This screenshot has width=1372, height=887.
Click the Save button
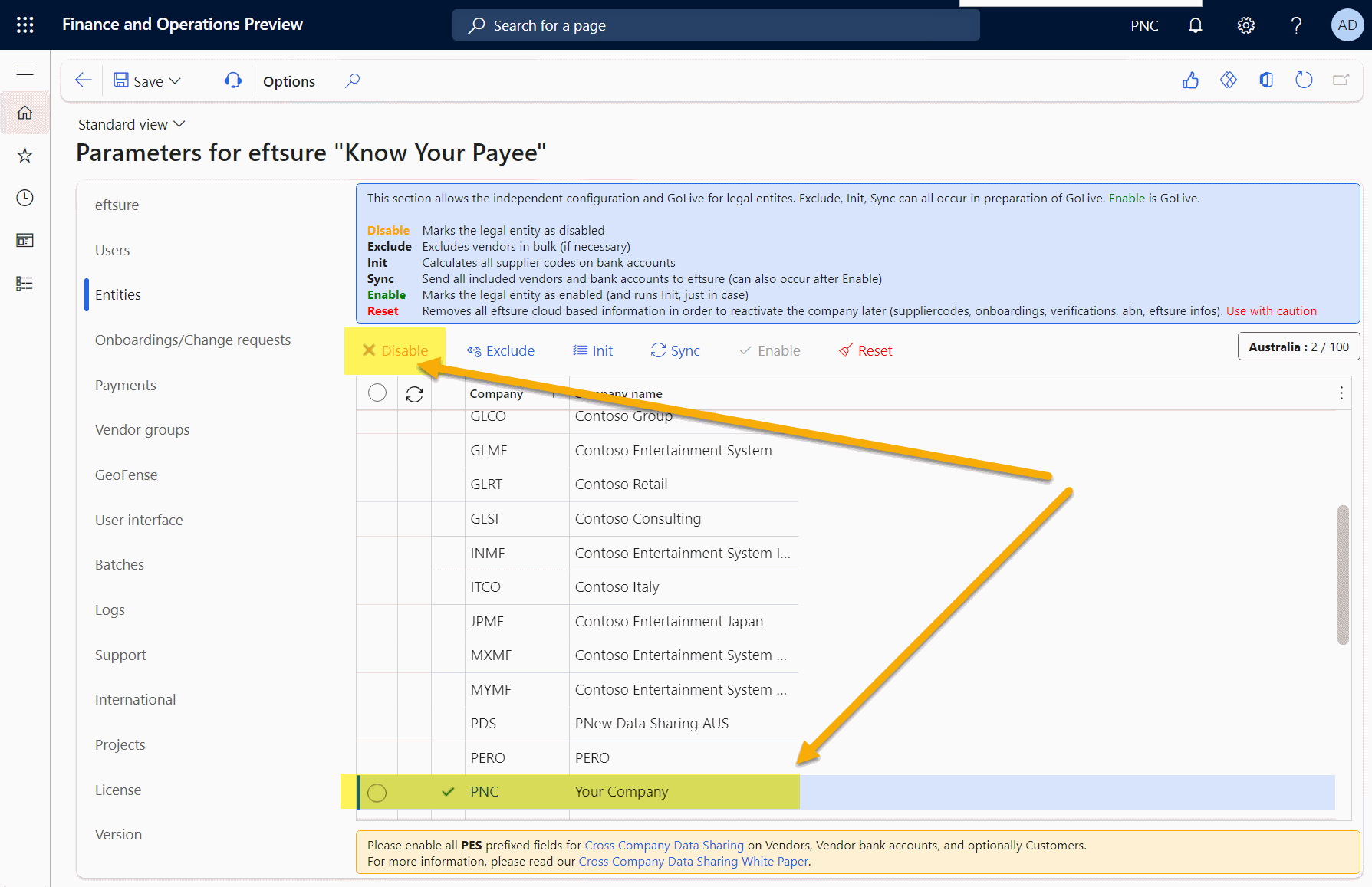point(138,80)
